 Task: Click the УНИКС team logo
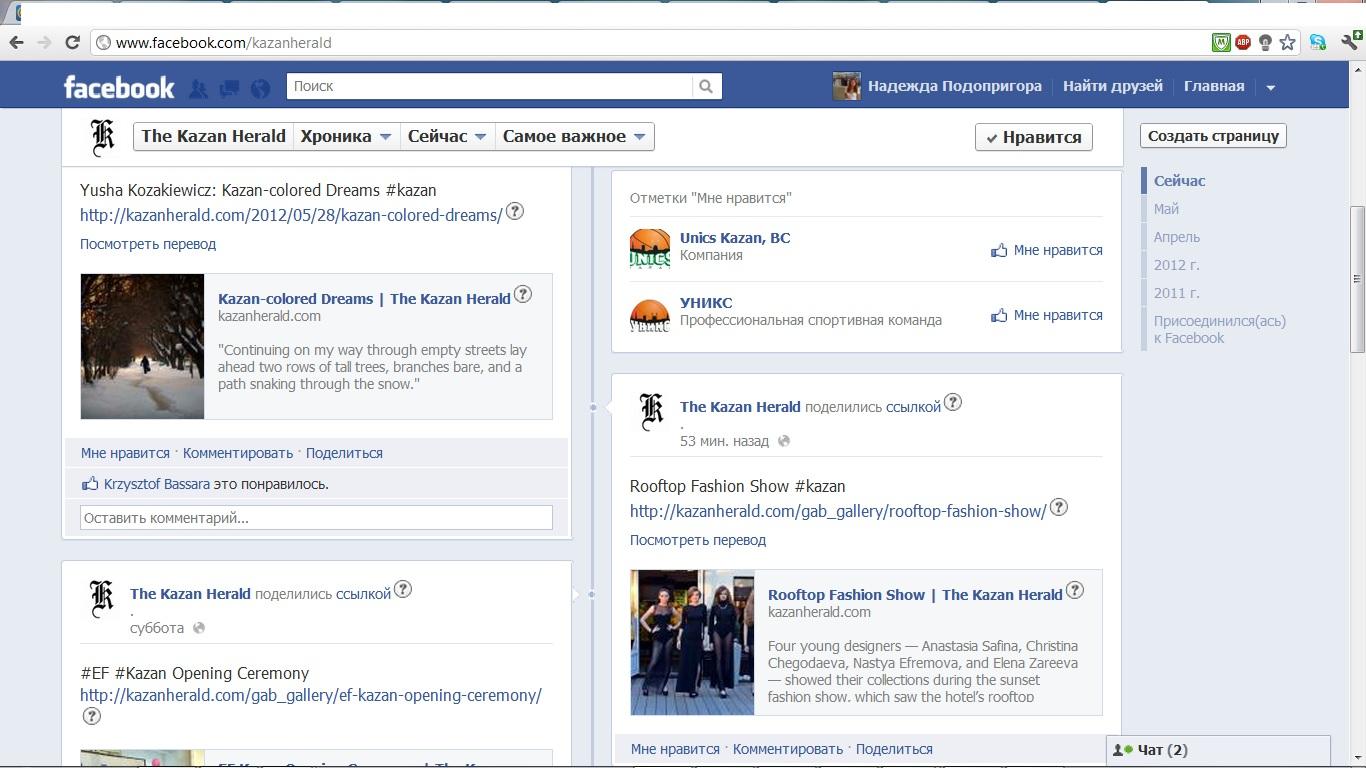pos(650,313)
